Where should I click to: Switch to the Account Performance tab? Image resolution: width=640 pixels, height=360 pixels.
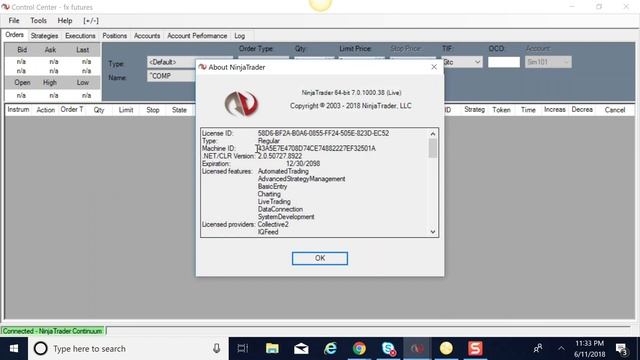(x=197, y=36)
